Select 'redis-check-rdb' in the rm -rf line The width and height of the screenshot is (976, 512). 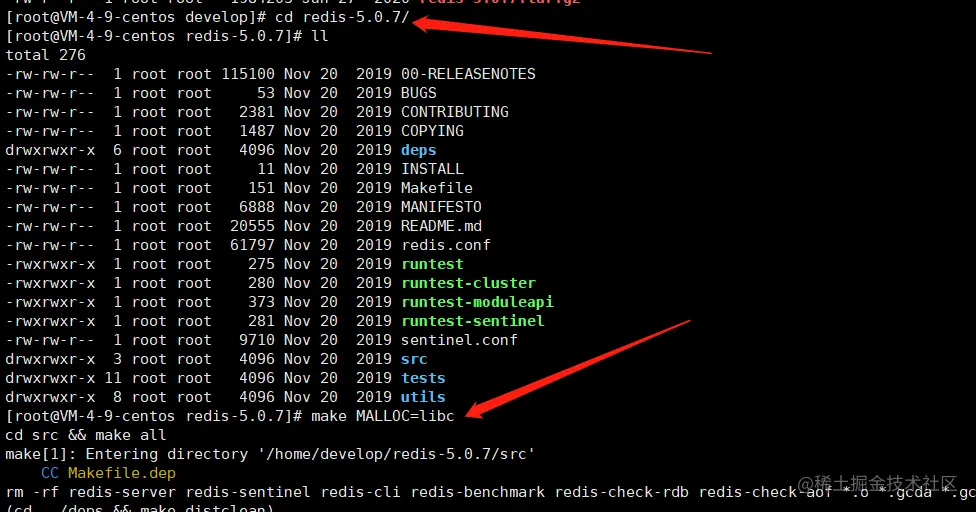tap(622, 492)
